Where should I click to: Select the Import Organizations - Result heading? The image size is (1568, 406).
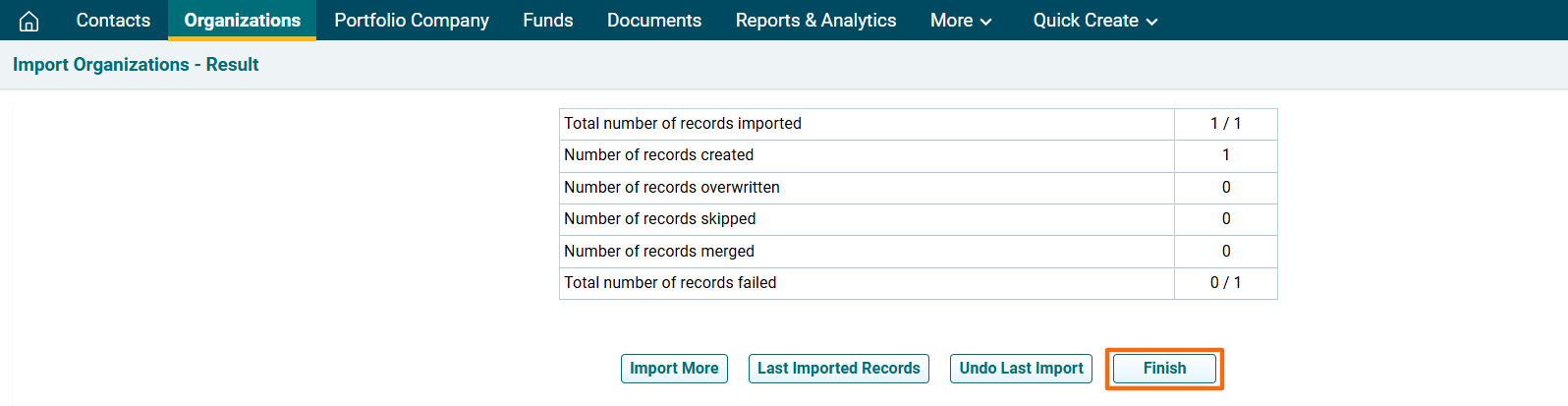(136, 65)
